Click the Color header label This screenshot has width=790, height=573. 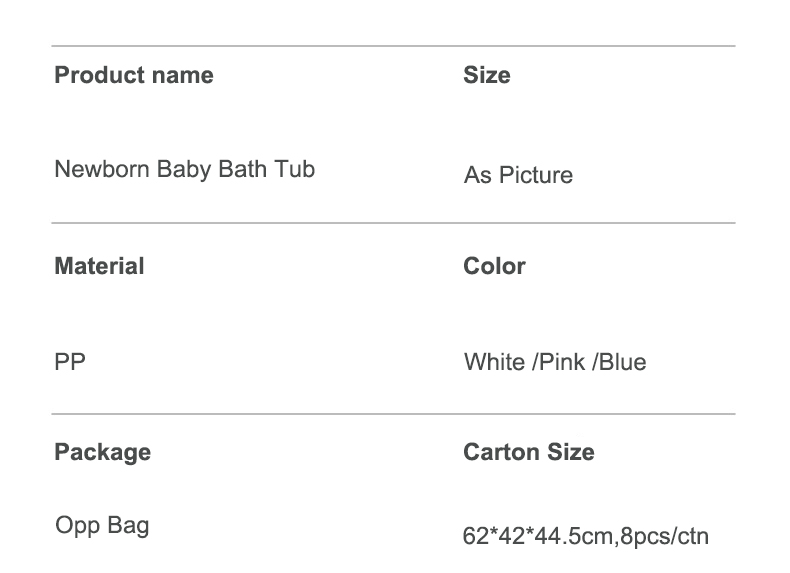494,266
